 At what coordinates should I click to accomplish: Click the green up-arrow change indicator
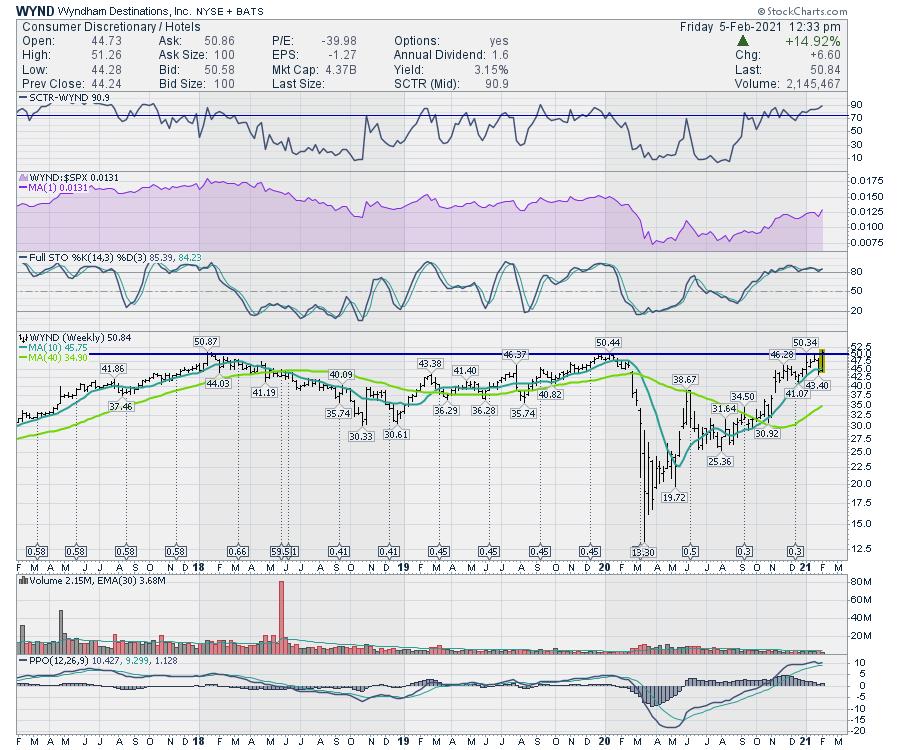(742, 40)
